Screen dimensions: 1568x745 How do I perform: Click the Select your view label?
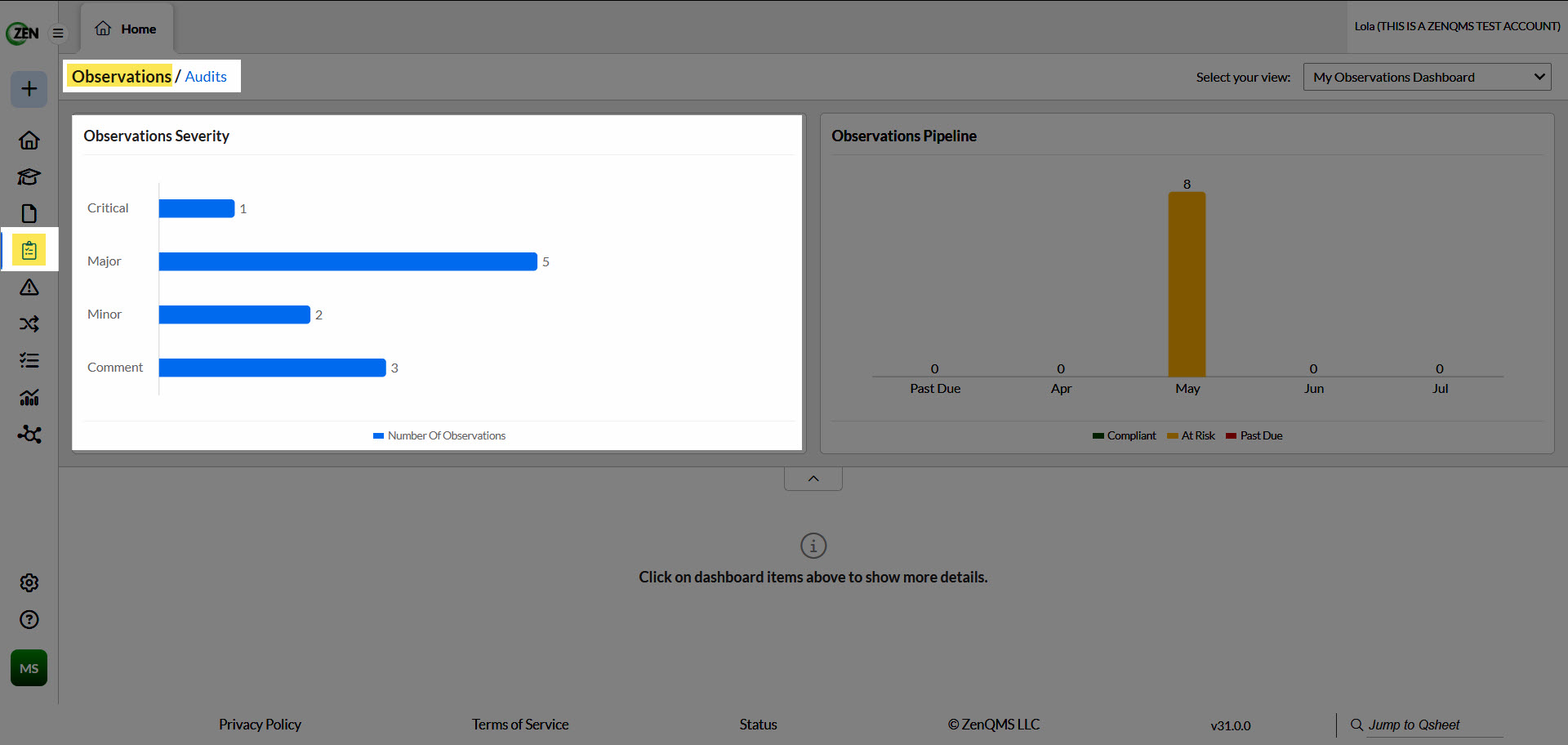point(1243,78)
